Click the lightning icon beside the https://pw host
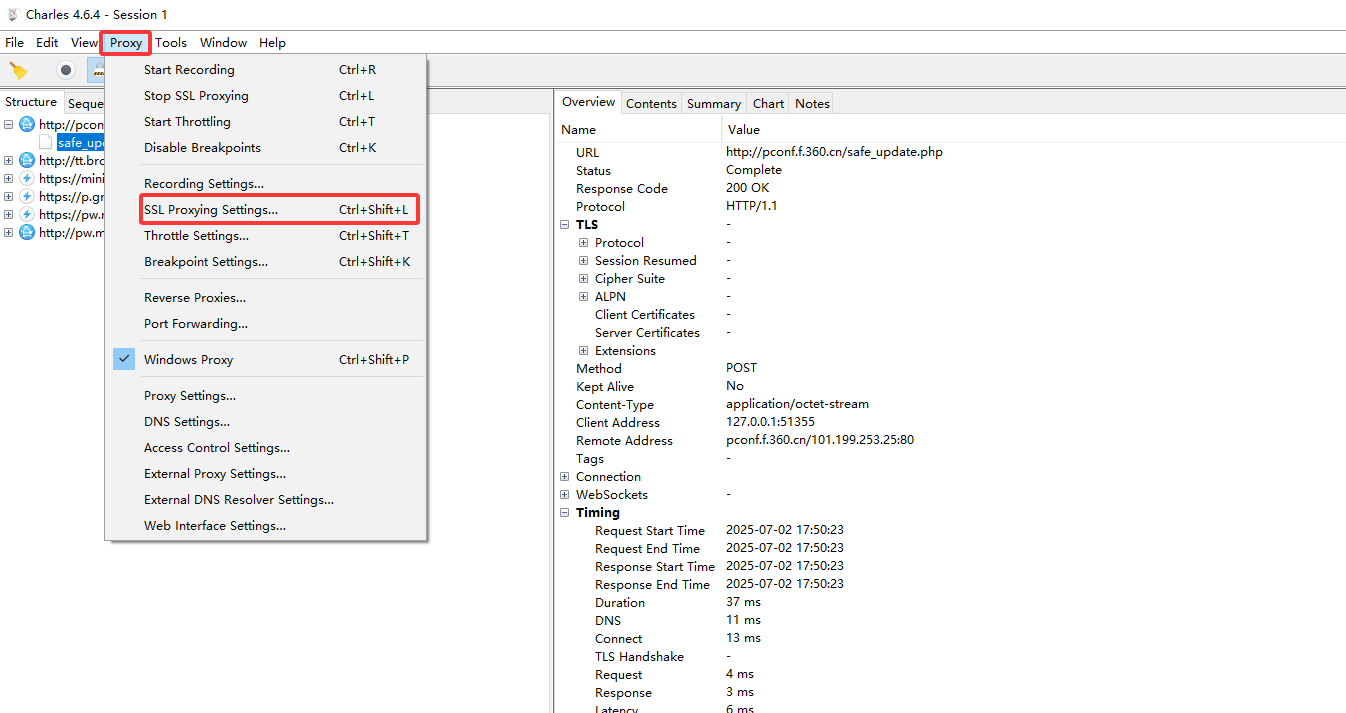The height and width of the screenshot is (713, 1346). tap(27, 215)
